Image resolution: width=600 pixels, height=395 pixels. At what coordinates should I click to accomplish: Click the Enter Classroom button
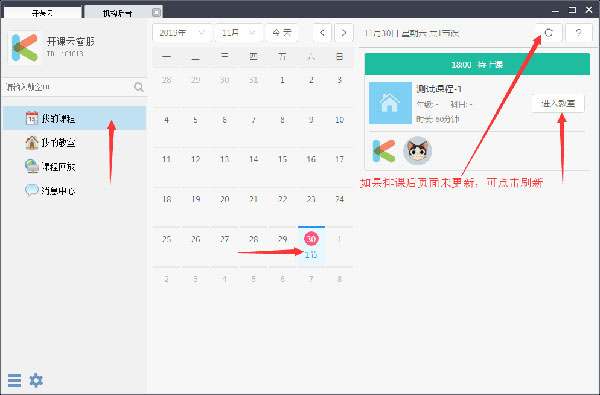click(558, 103)
